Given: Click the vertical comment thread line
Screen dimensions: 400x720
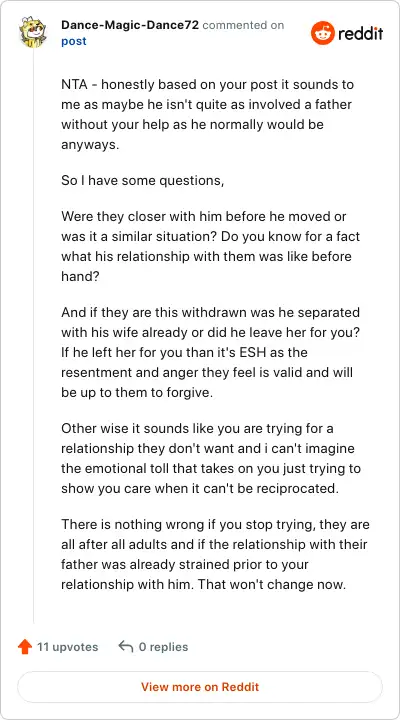Looking at the screenshot, I should [x=33, y=335].
